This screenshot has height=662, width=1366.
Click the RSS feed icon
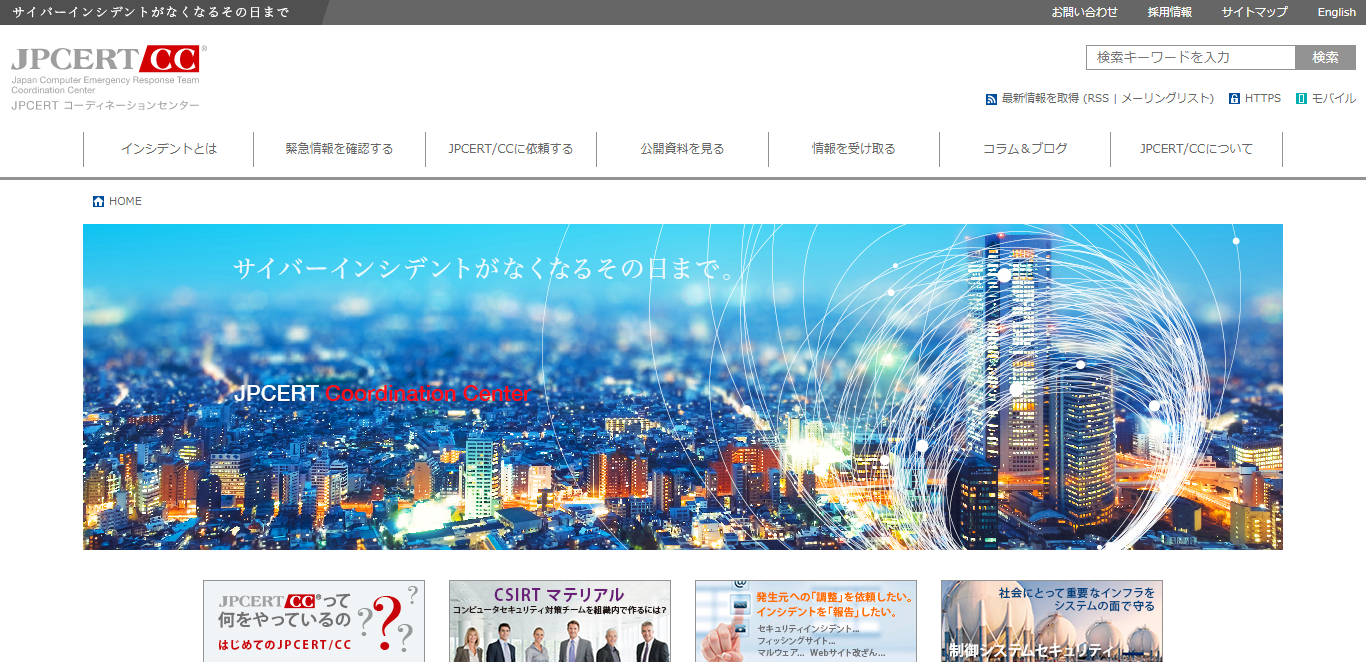coord(991,99)
